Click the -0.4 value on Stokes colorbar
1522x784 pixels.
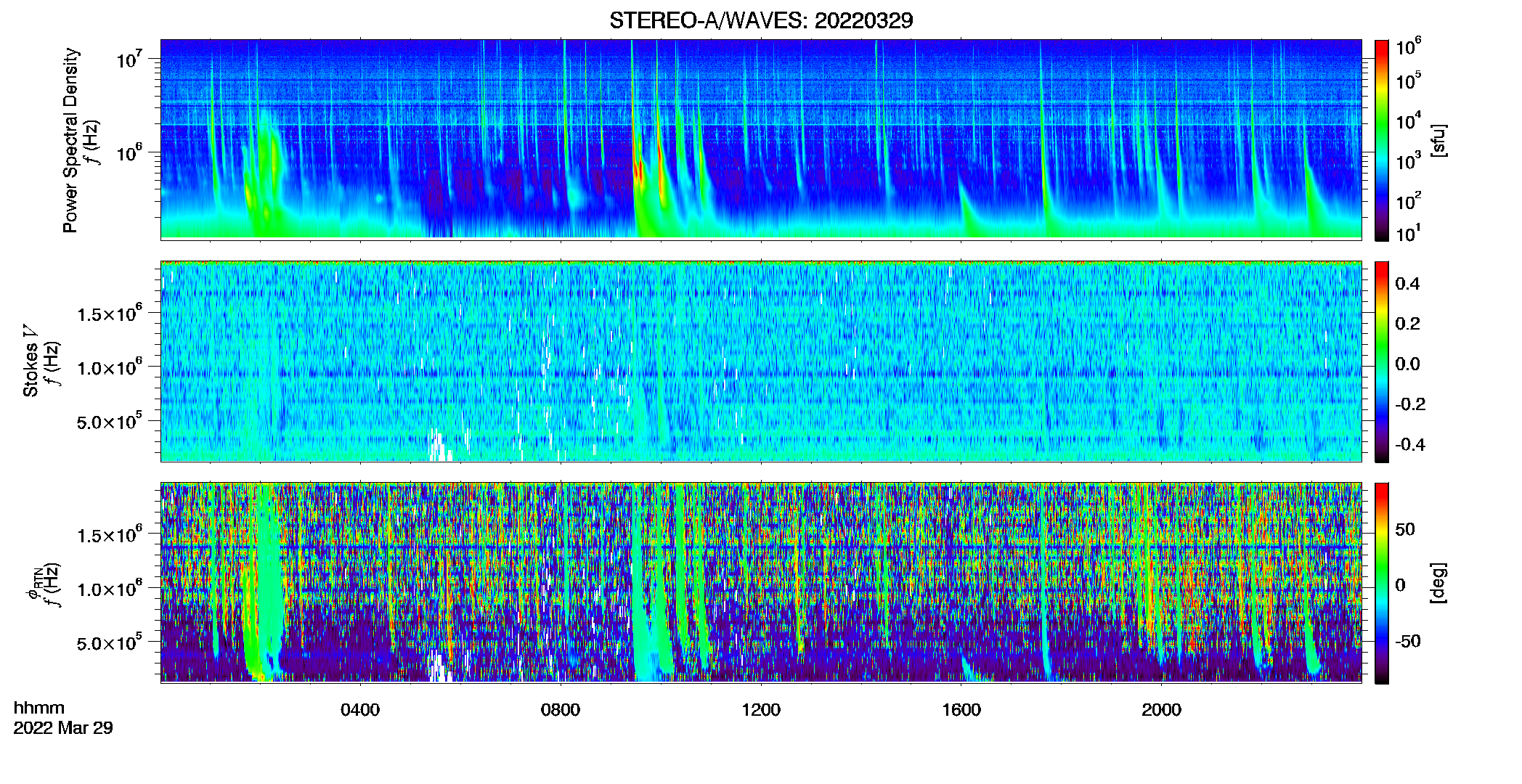click(x=1410, y=444)
